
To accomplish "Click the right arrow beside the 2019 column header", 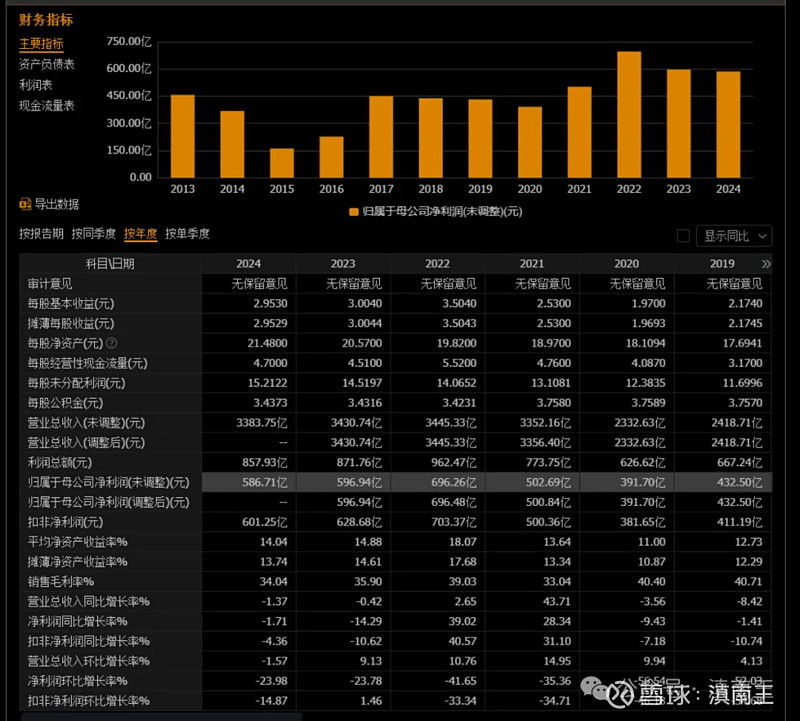I will pyautogui.click(x=765, y=263).
